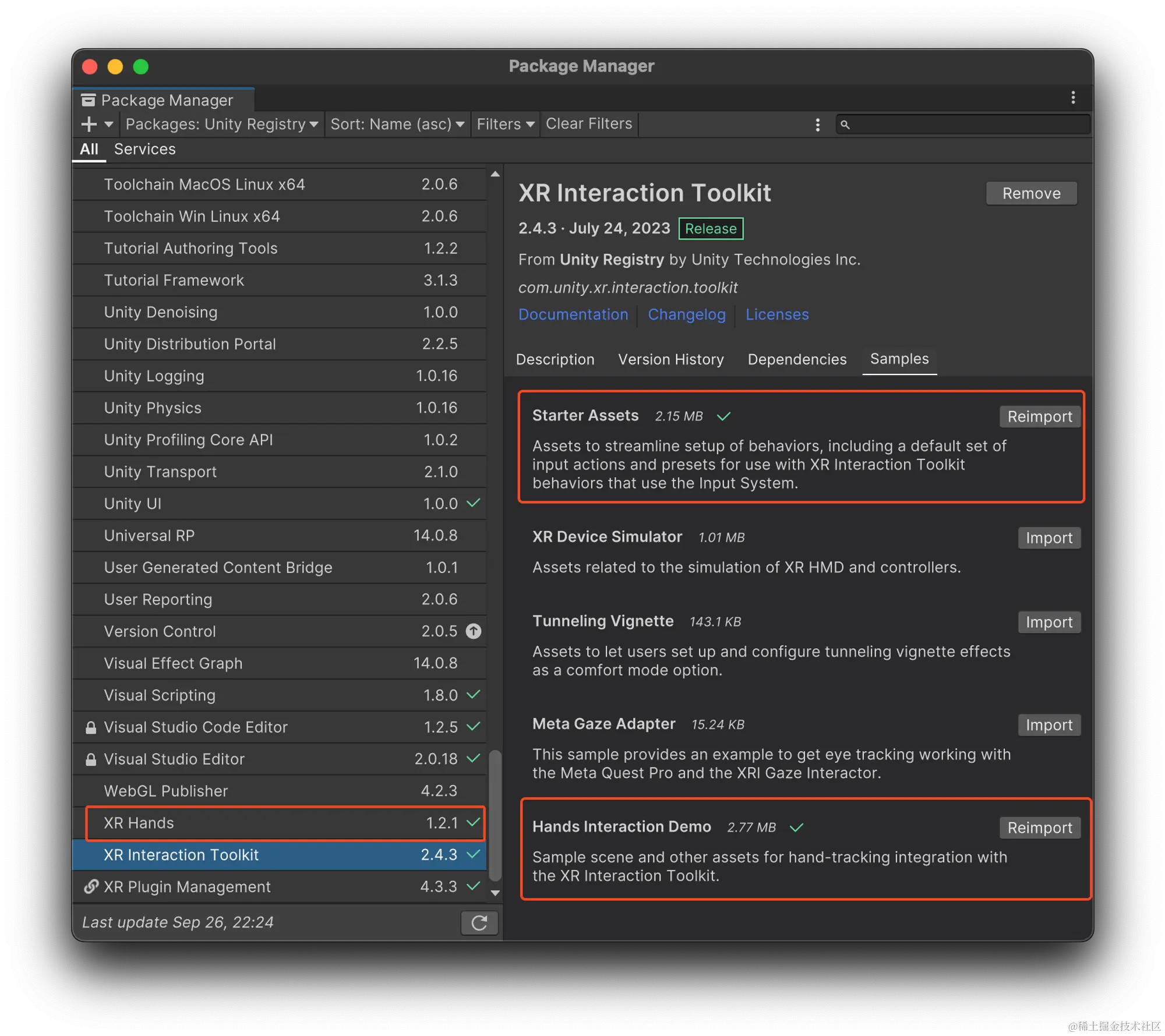
Task: Open the Packages: Unity Registry dropdown
Action: coord(222,124)
